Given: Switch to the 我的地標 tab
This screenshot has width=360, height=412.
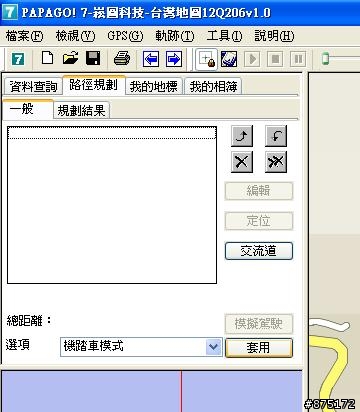Looking at the screenshot, I should (x=154, y=87).
